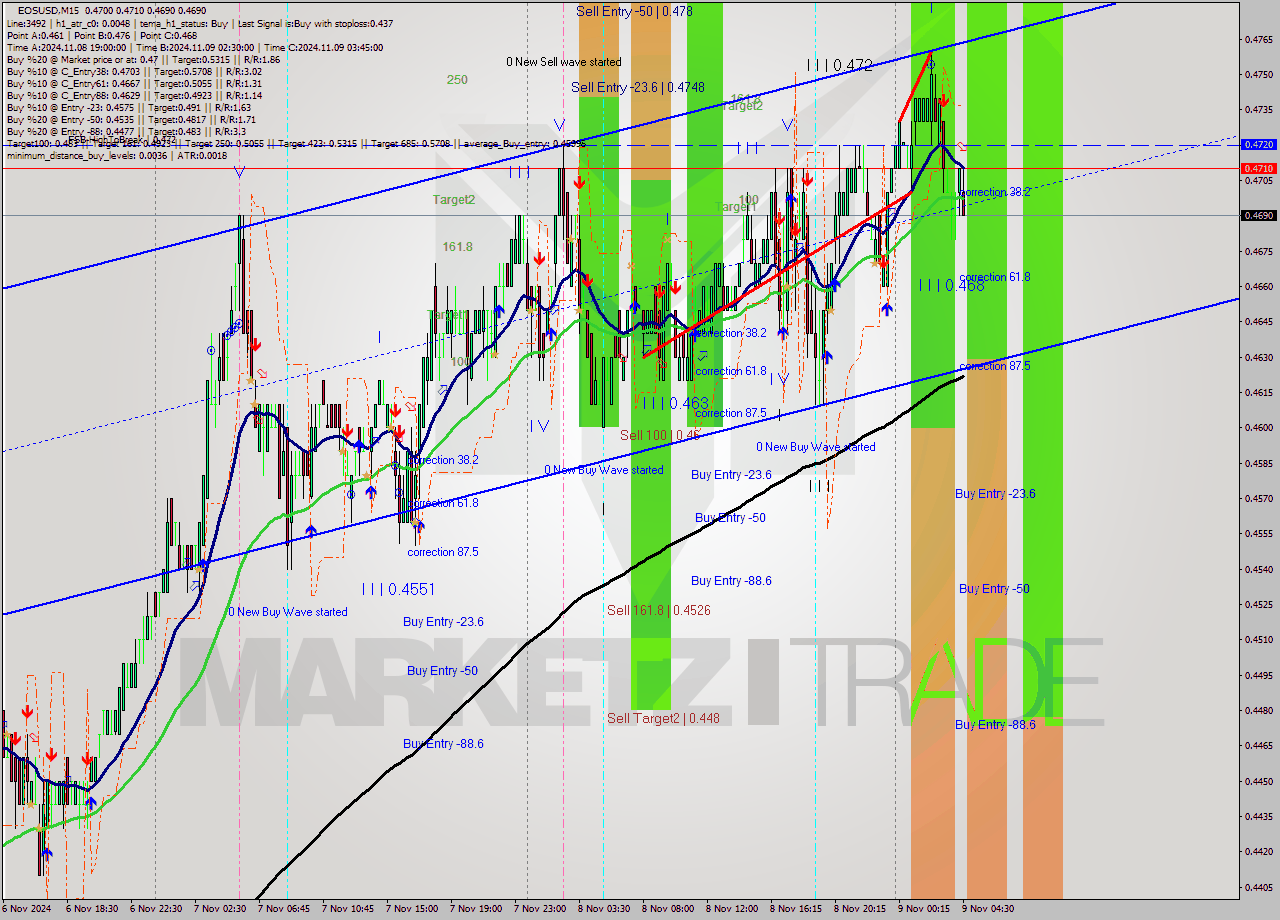Viewport: 1280px width, 920px height.
Task: Select the 'I I I 0.463' level label
Action: coord(675,403)
